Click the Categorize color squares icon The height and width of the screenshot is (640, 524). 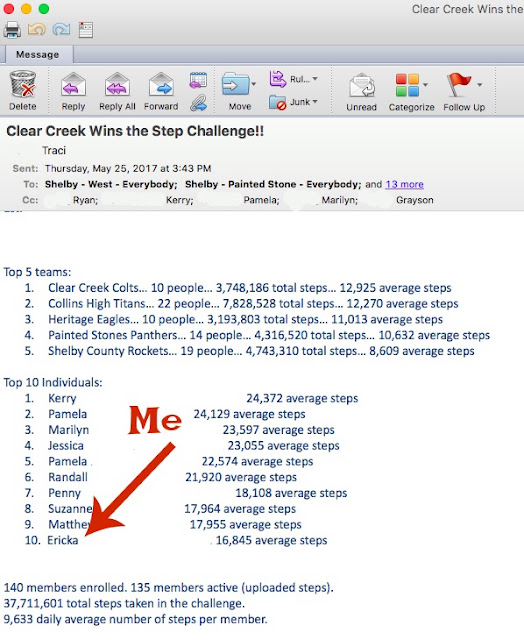[x=407, y=85]
